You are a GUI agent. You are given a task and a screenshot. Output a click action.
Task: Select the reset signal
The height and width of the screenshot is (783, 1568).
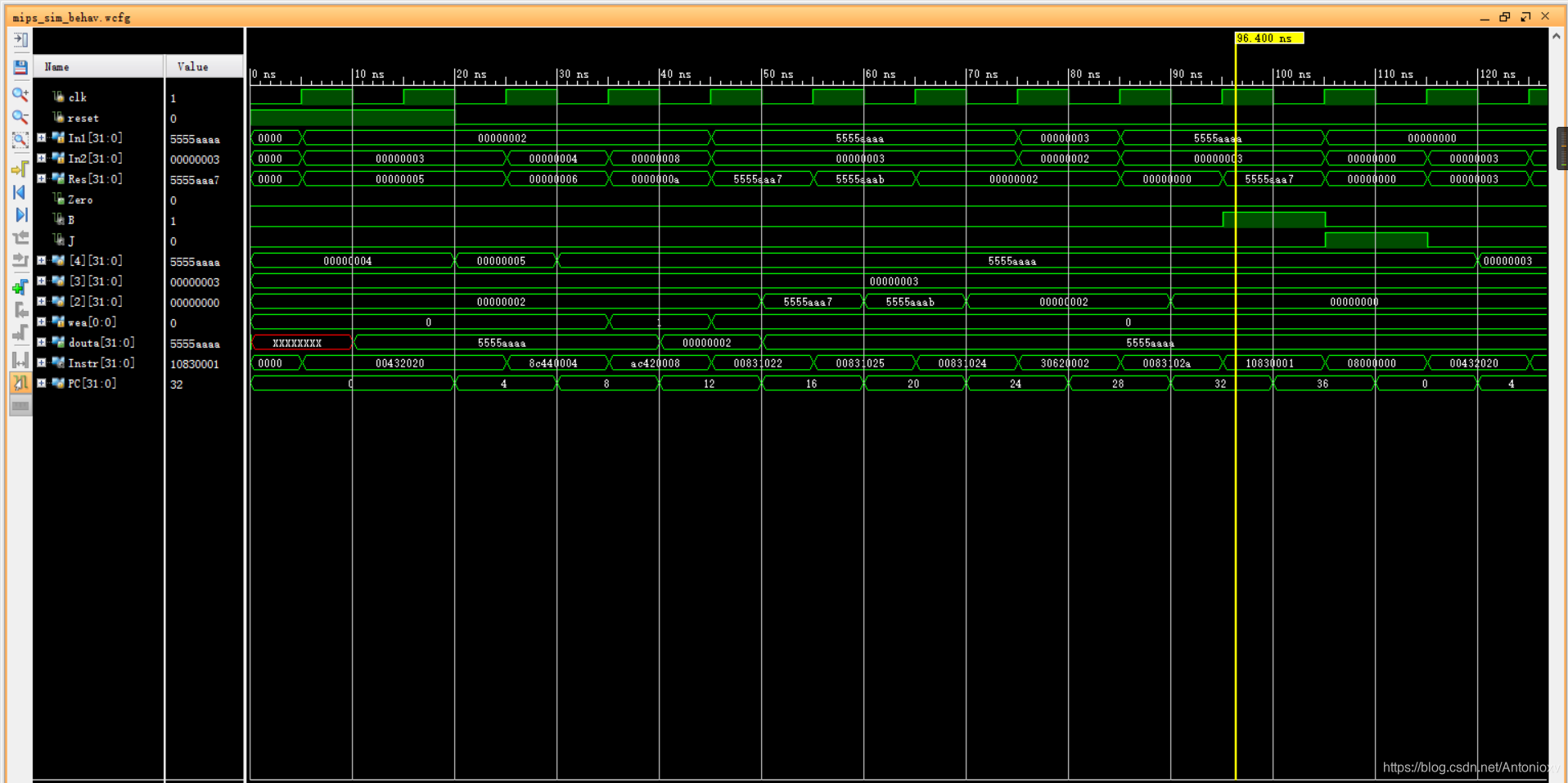tap(83, 118)
